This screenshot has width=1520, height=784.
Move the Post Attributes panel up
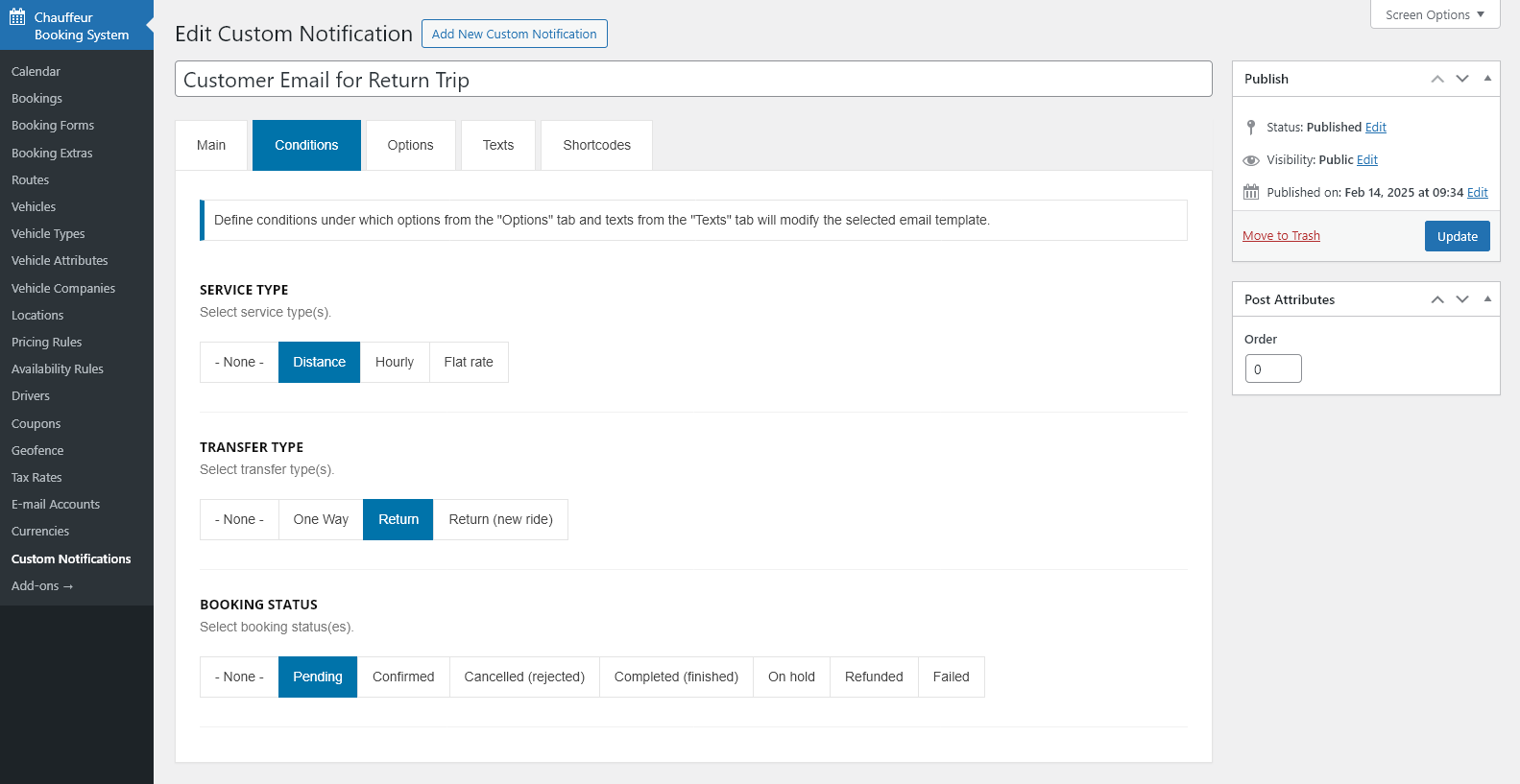tap(1437, 299)
